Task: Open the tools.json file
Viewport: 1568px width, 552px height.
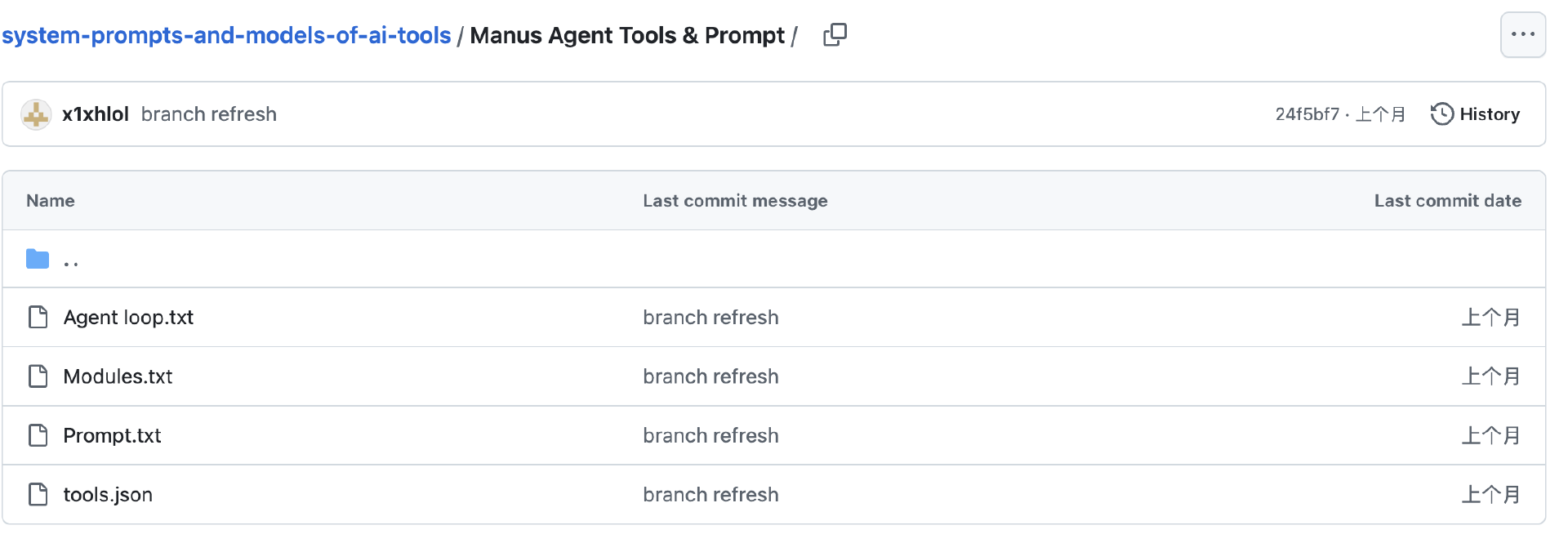Action: (108, 495)
